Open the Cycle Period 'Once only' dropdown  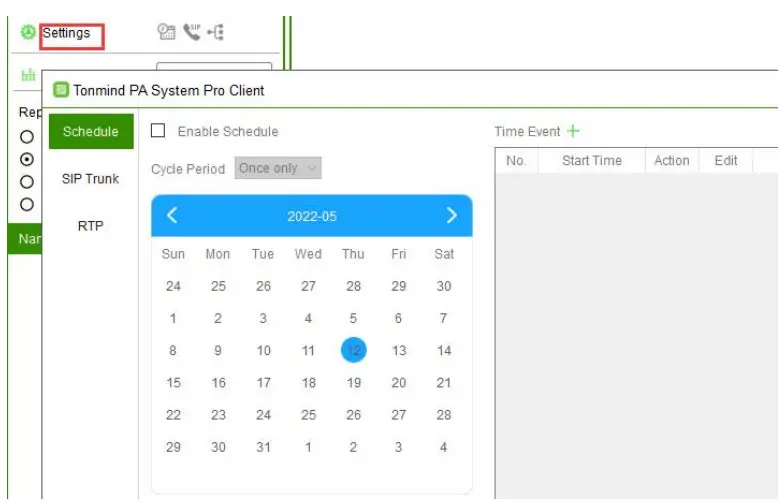pos(278,168)
